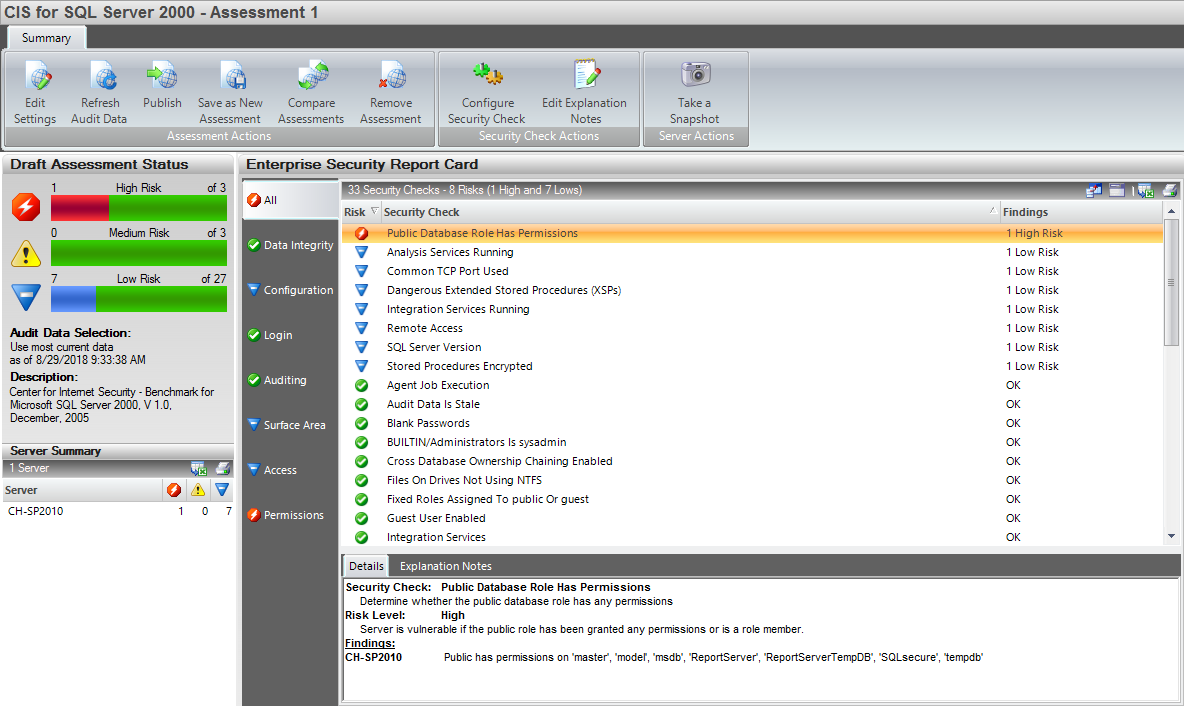Click the Medium Risk progress bar
The width and height of the screenshot is (1184, 706).
tap(139, 253)
